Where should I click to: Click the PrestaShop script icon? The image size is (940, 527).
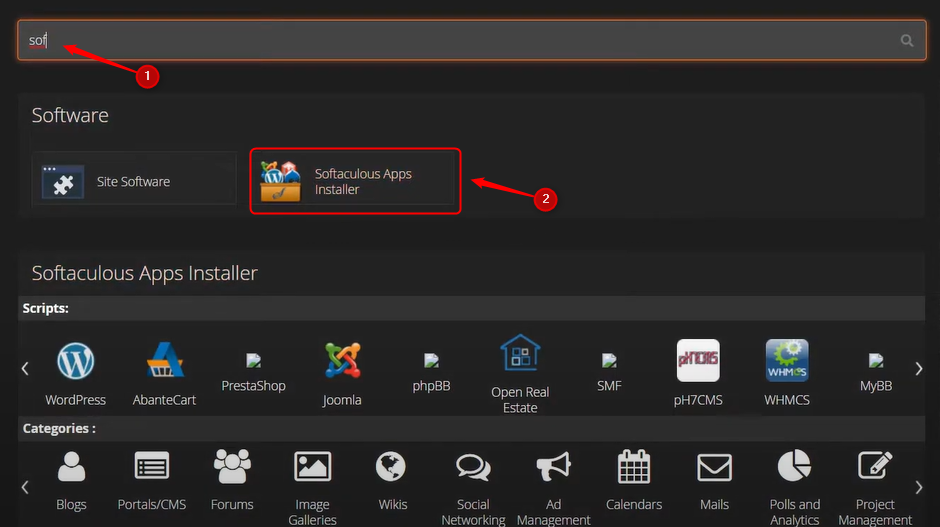(x=253, y=360)
